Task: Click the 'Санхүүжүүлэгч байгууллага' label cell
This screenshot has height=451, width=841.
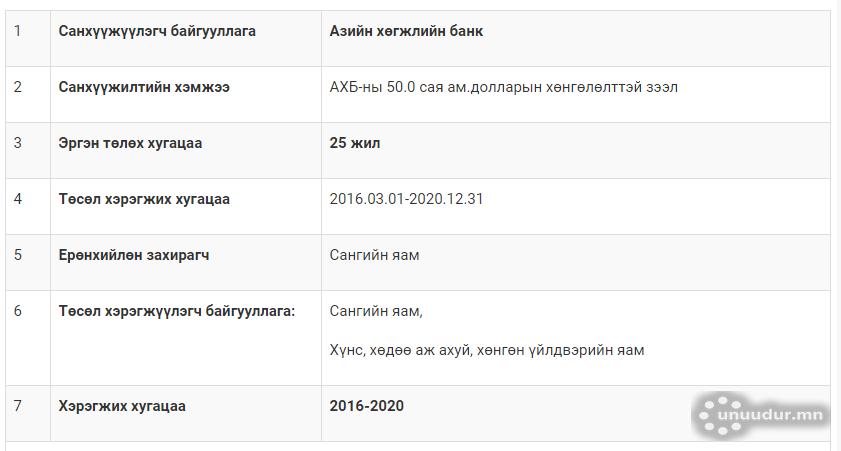Action: 157,31
